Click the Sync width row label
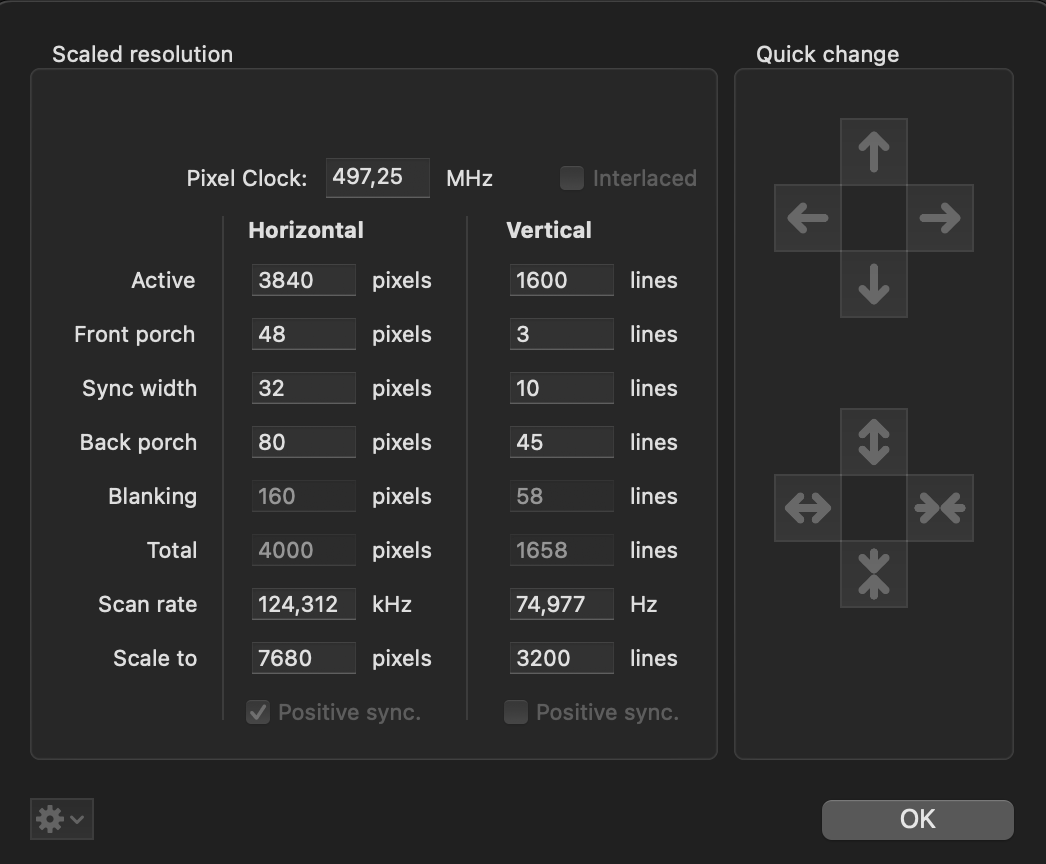The width and height of the screenshot is (1046, 864). (x=139, y=388)
